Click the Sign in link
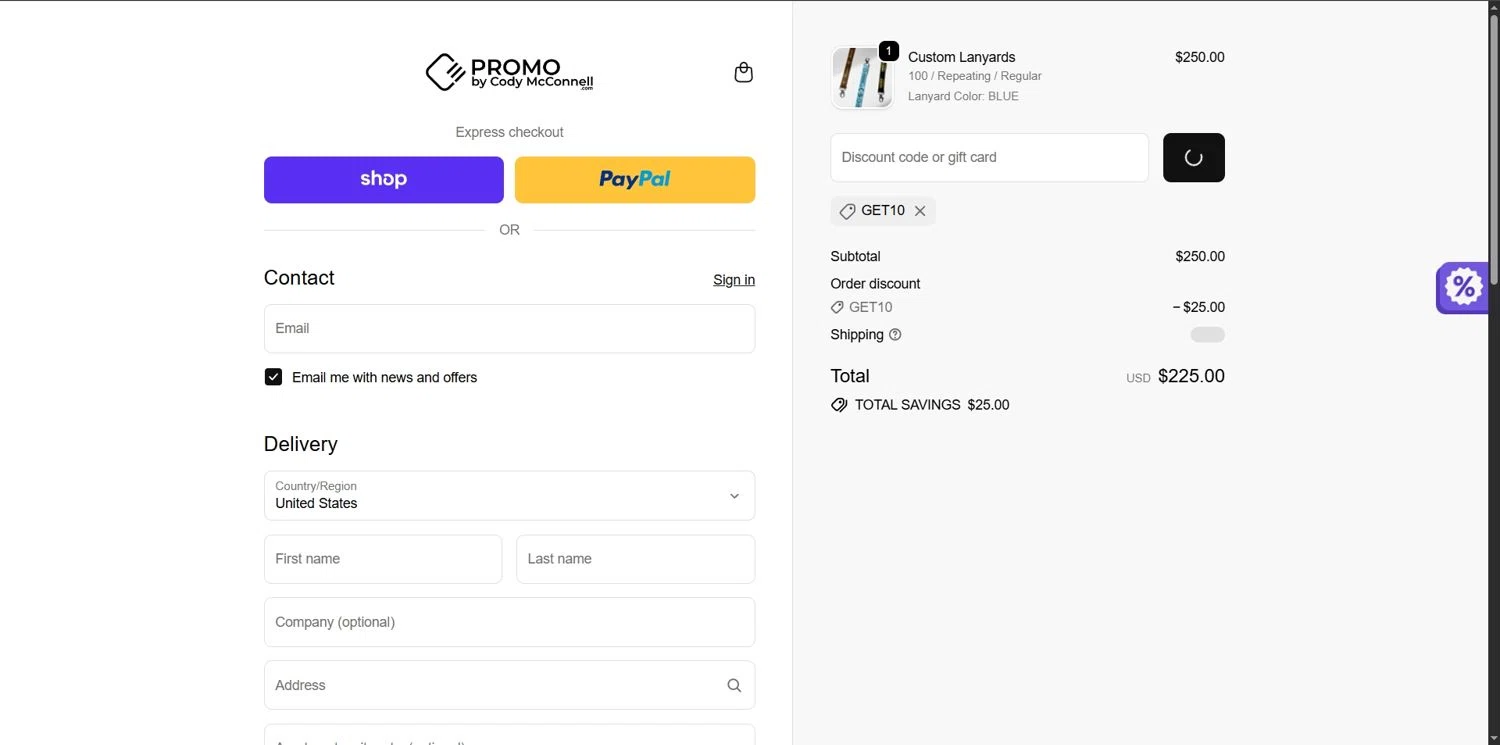The image size is (1500, 745). (x=734, y=280)
